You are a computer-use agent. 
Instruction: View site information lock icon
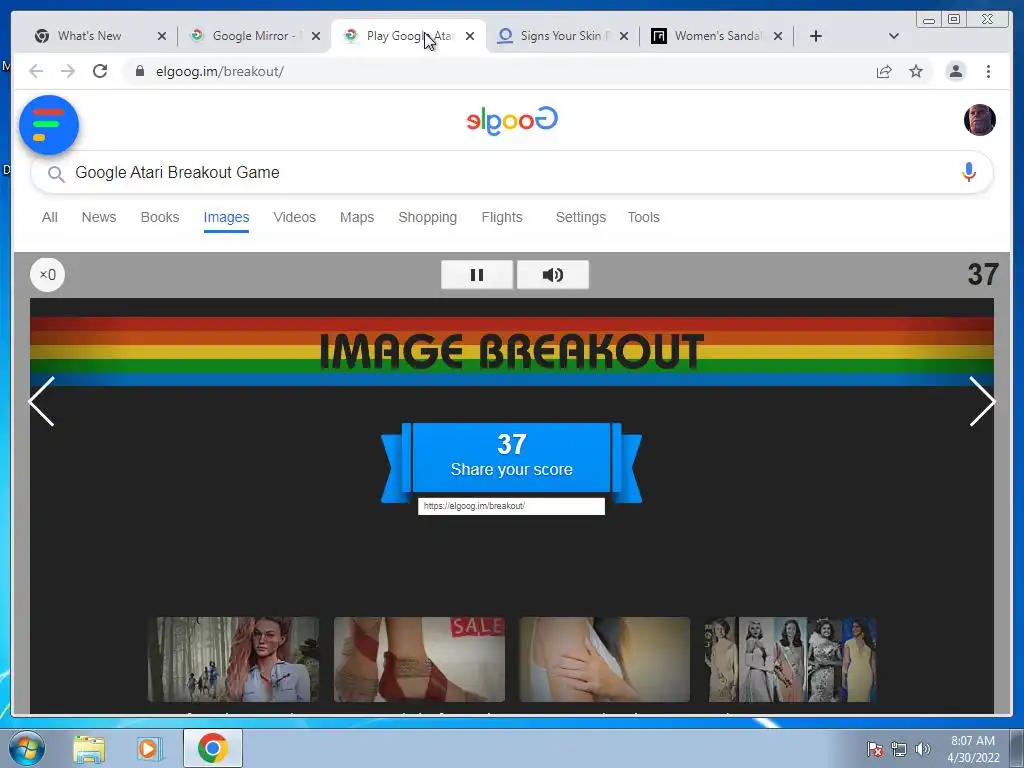point(139,71)
